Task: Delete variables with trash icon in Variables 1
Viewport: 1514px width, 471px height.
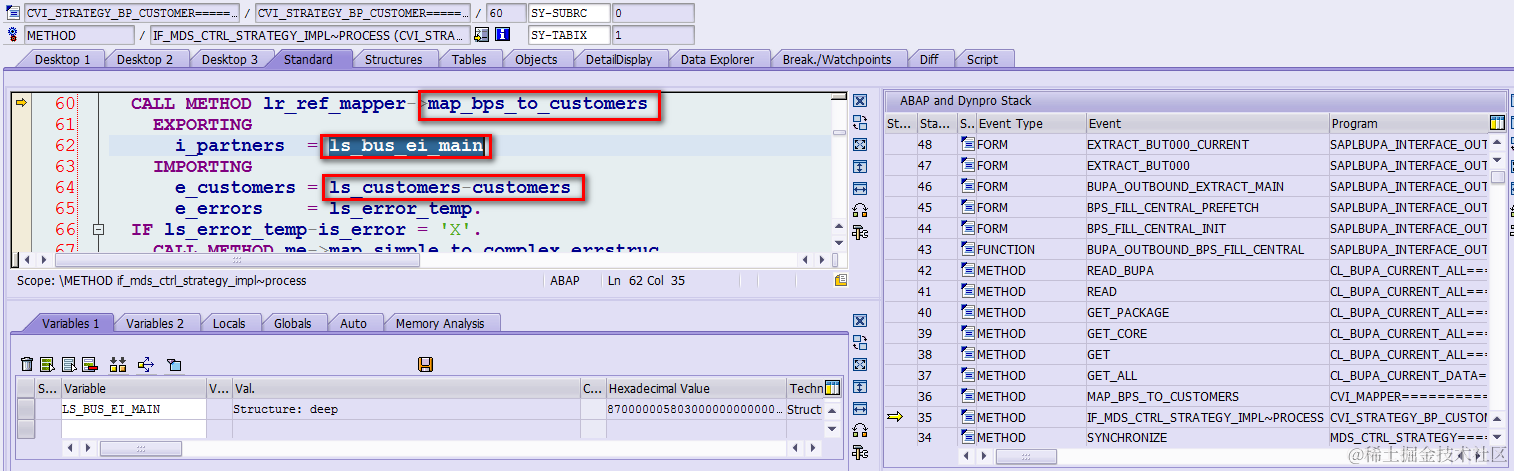Action: pos(27,365)
